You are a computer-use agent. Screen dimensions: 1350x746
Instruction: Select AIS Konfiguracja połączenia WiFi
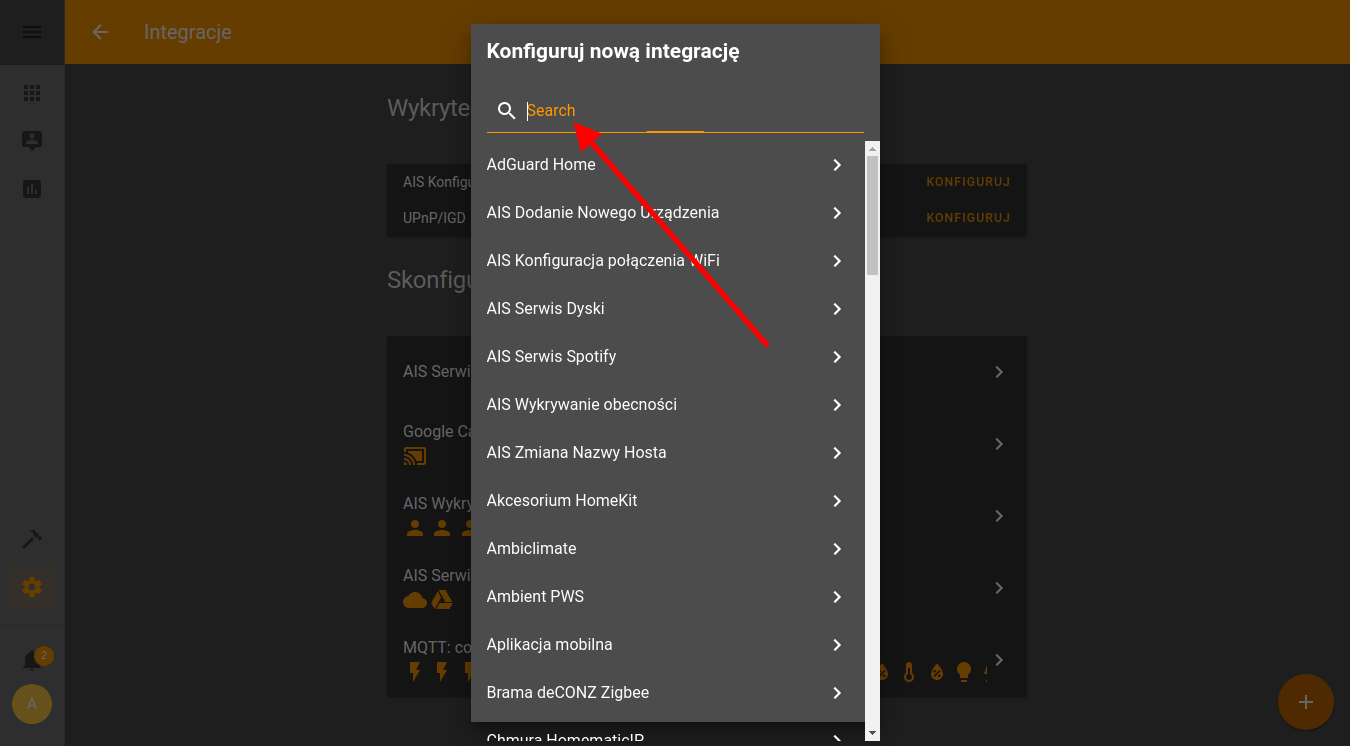tap(668, 261)
